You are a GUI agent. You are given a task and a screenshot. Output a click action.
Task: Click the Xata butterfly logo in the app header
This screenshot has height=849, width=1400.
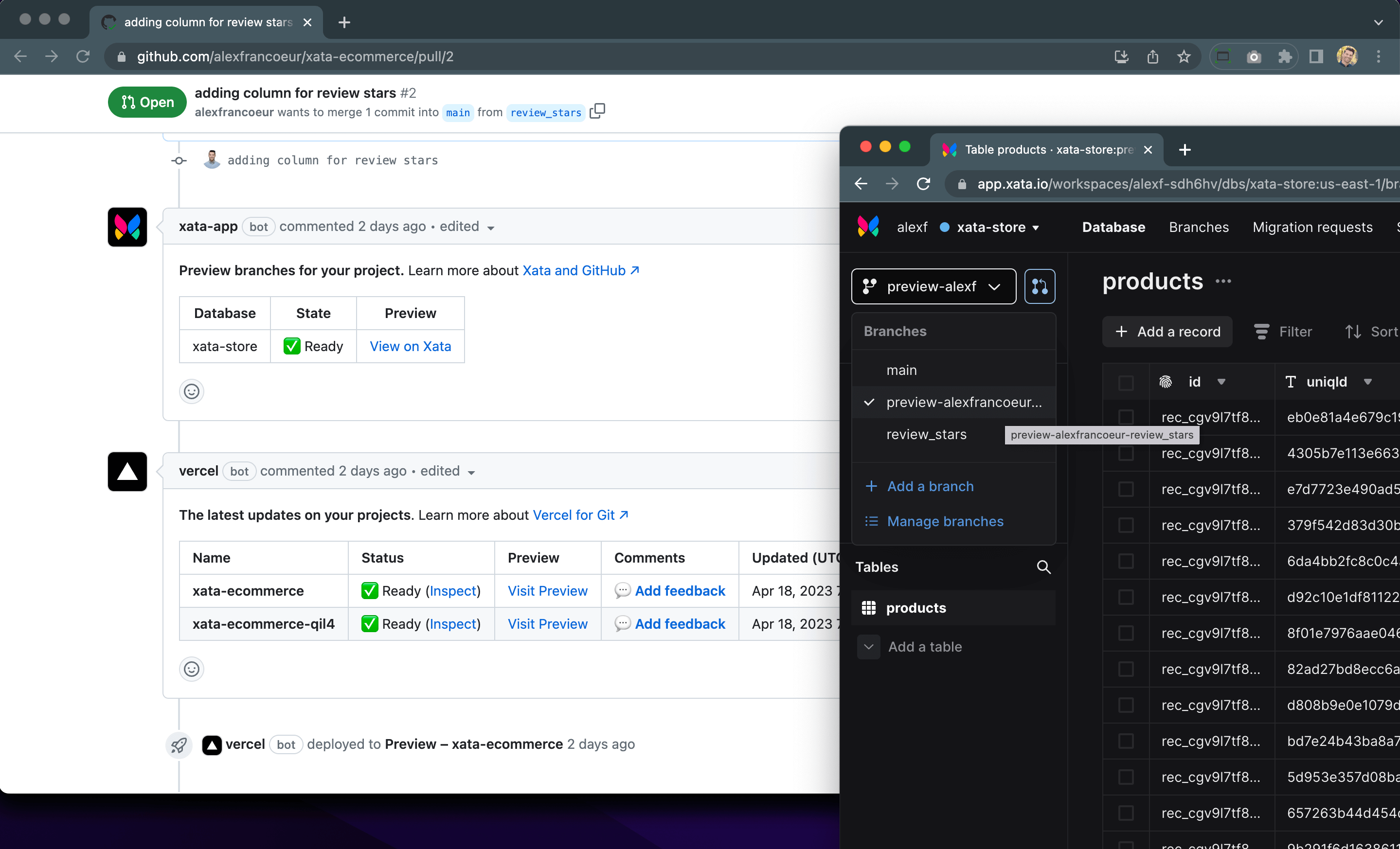point(868,227)
